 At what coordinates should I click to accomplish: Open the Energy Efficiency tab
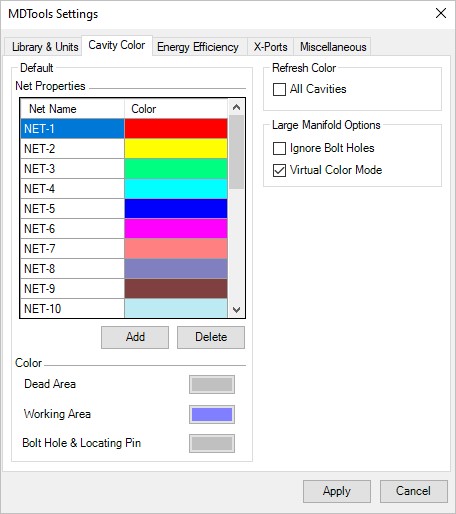197,47
